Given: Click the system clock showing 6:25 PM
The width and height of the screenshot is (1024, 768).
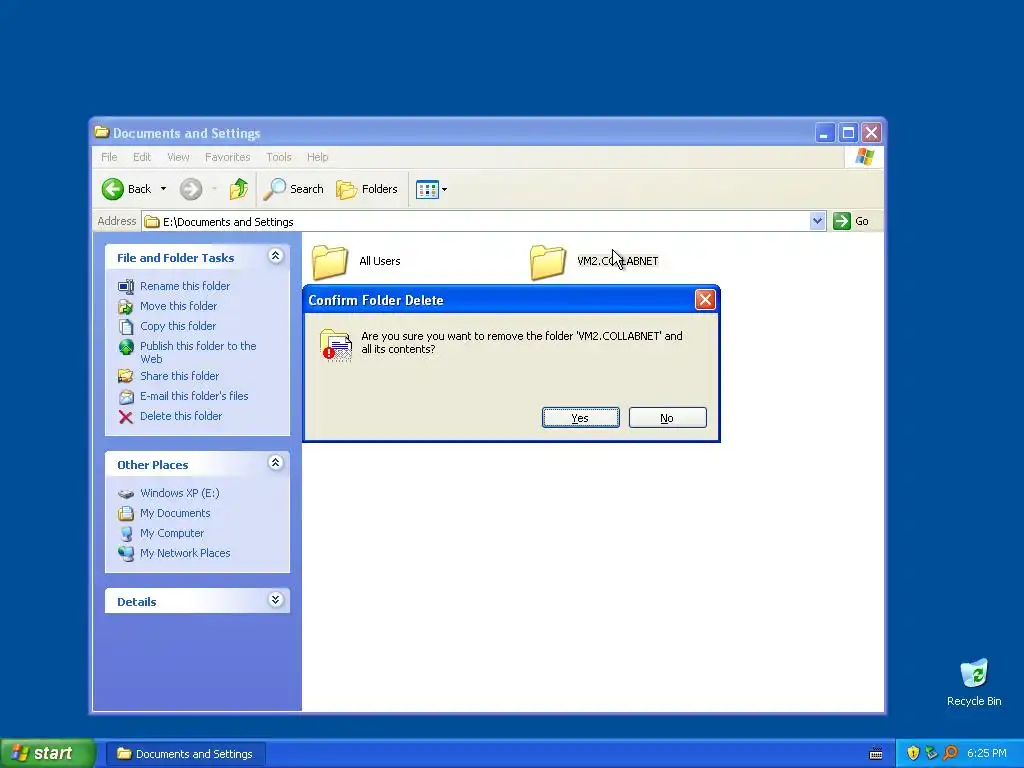Looking at the screenshot, I should [987, 754].
